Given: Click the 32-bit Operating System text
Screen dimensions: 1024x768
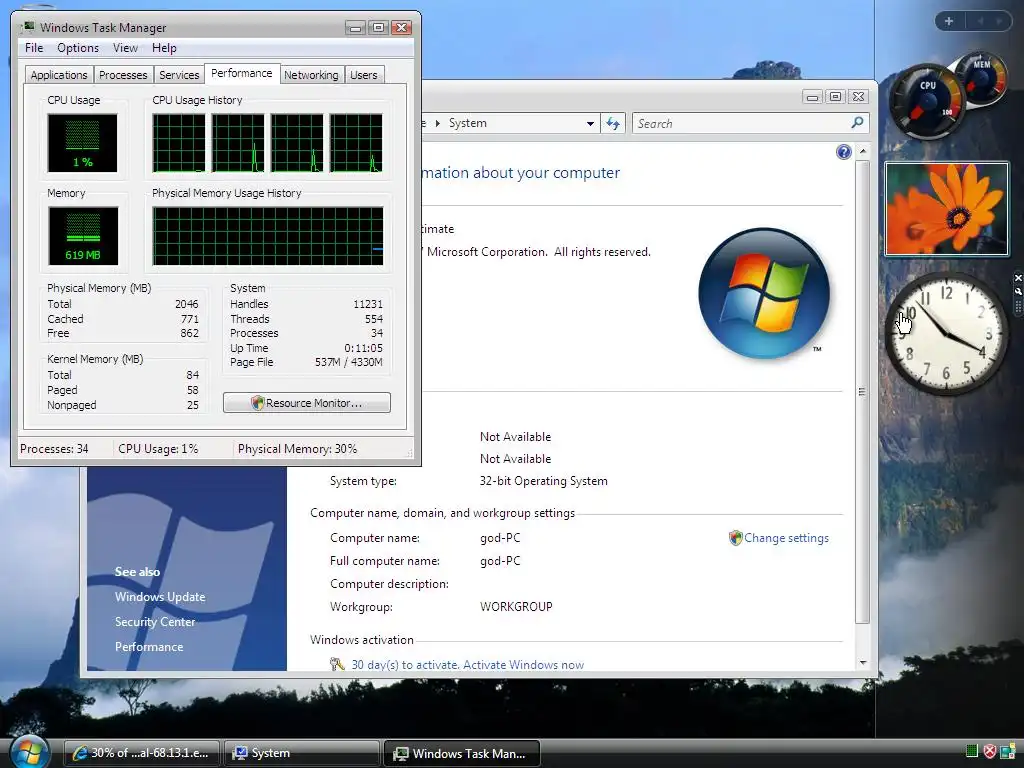Looking at the screenshot, I should pos(543,481).
